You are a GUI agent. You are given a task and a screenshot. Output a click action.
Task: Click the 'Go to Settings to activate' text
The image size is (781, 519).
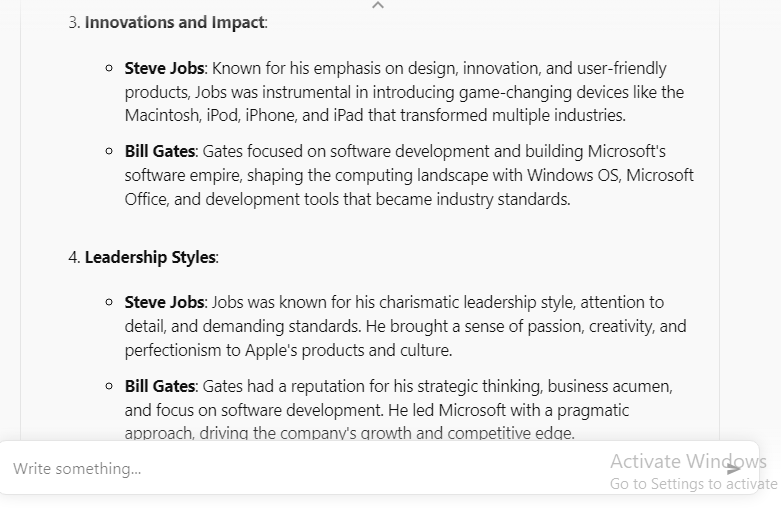point(693,484)
